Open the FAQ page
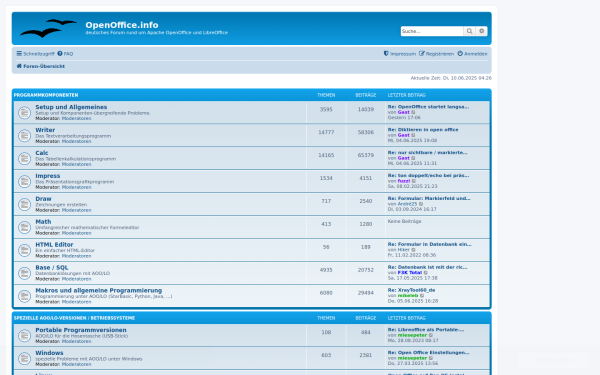Viewport: 600px width, 375px height. (65, 54)
